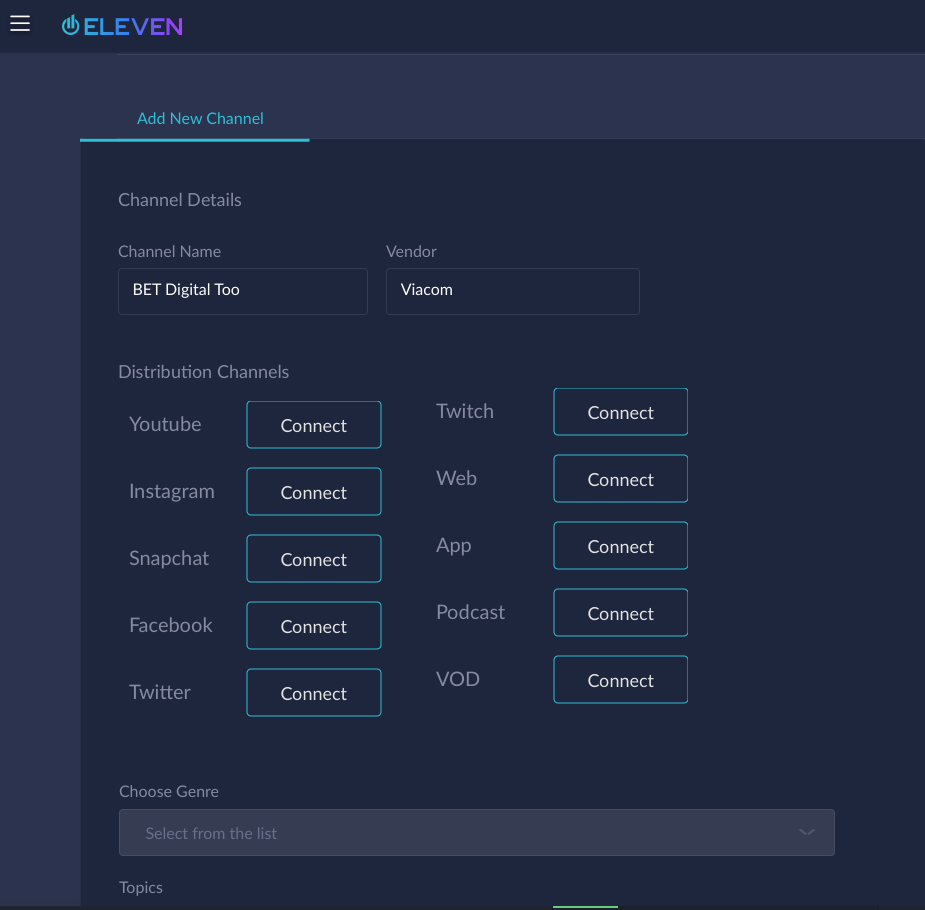Connect the Twitter channel
The image size is (925, 910).
(x=314, y=692)
